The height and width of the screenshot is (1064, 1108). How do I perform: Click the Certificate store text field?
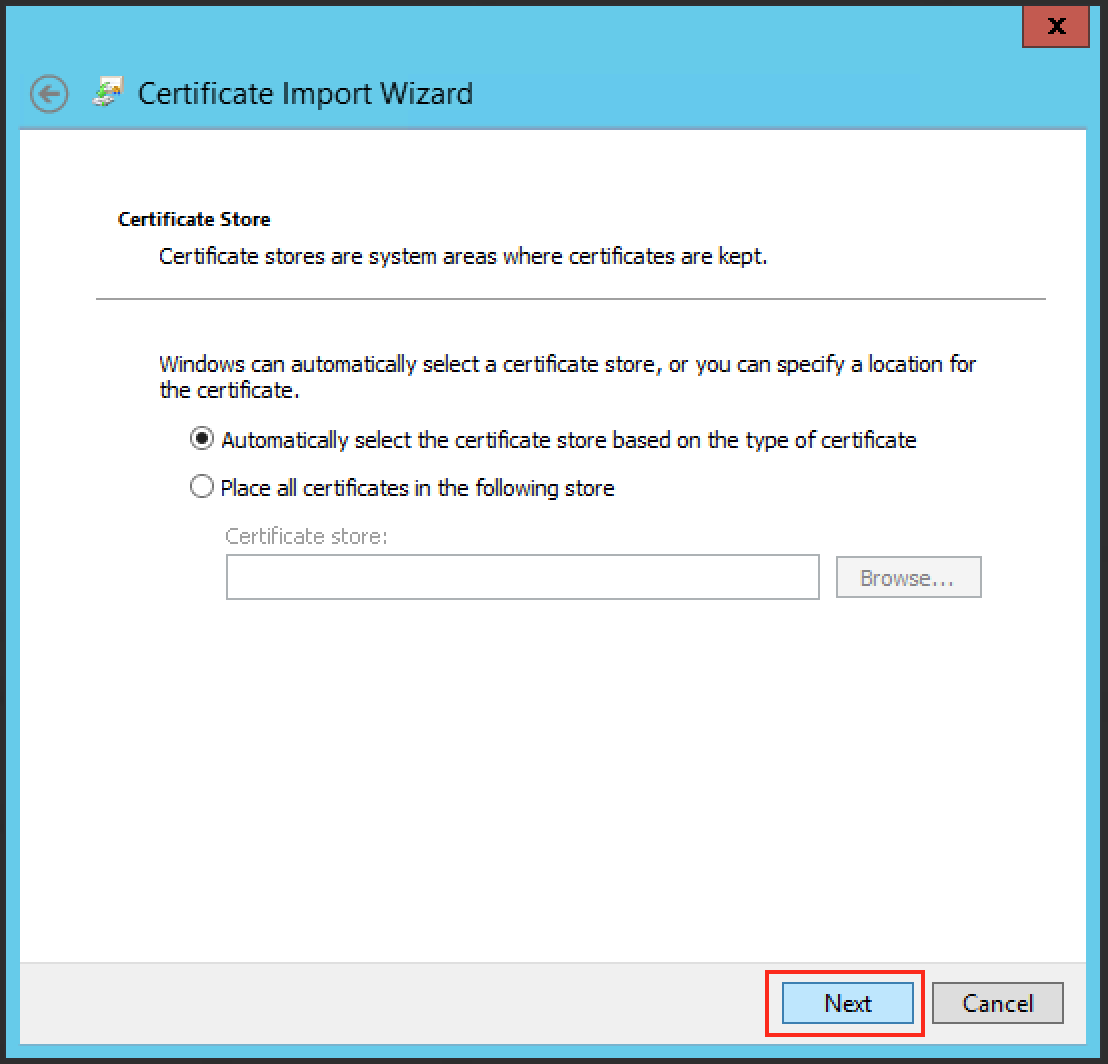(522, 578)
